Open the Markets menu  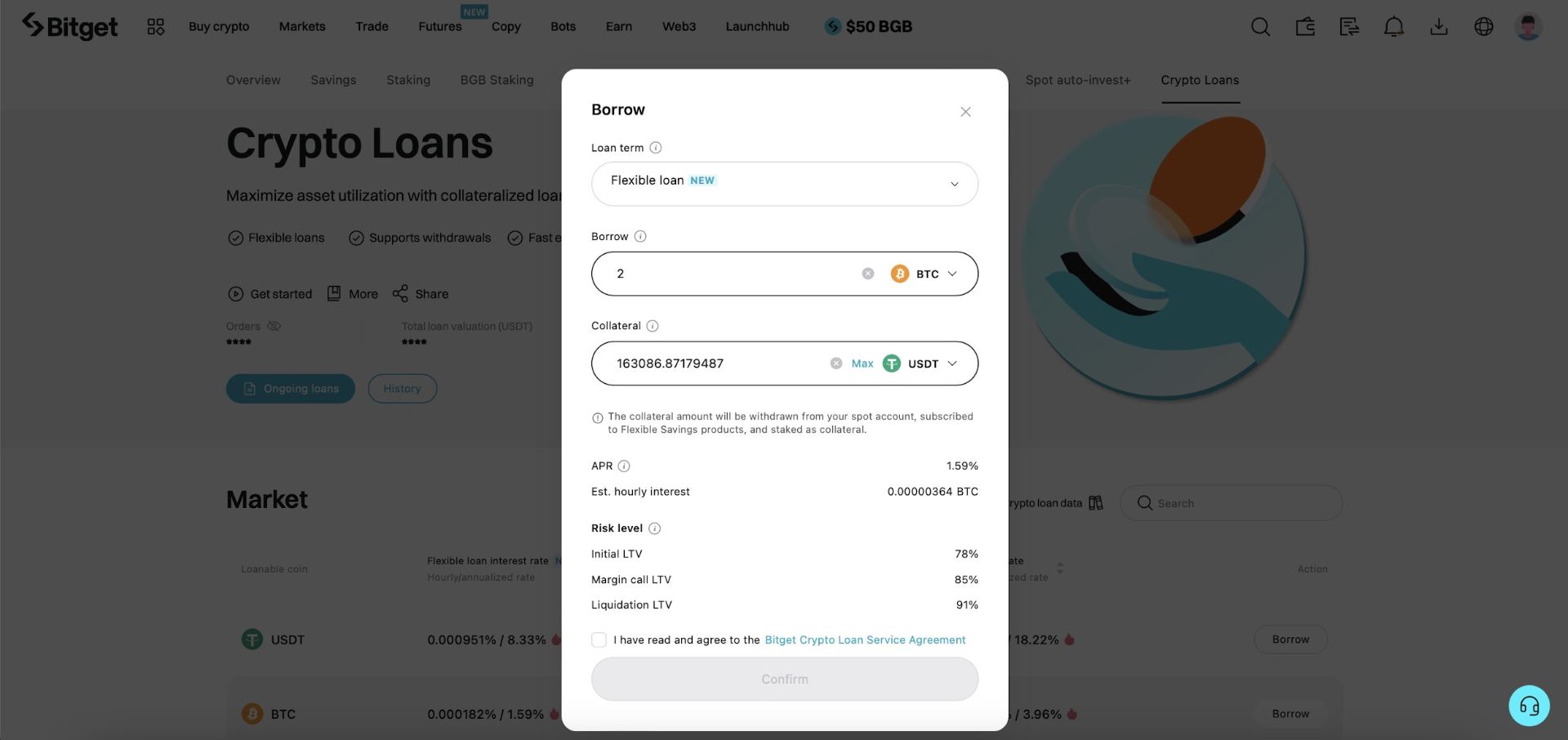point(302,27)
